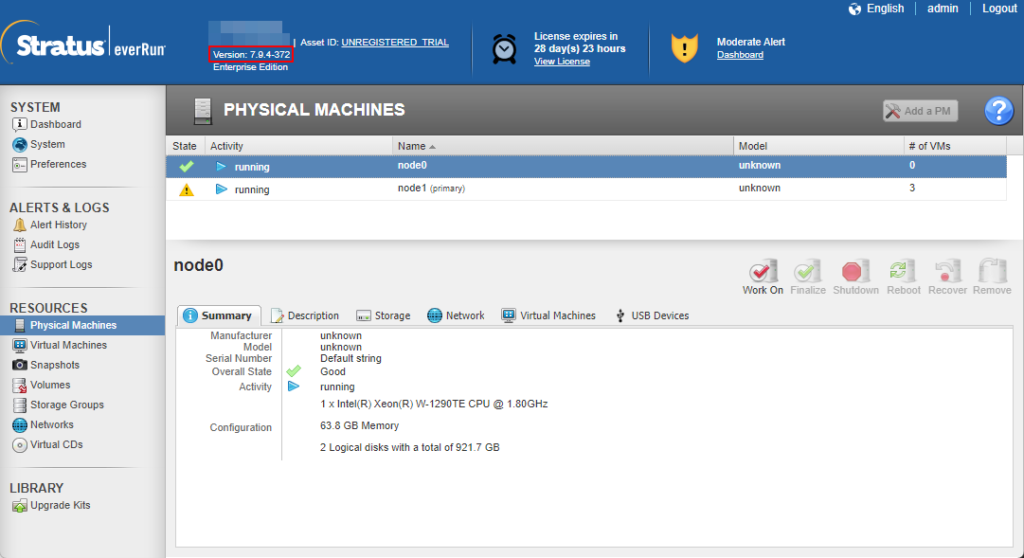Viewport: 1024px width, 558px height.
Task: Switch to the Virtual Machines tab
Action: 549,316
